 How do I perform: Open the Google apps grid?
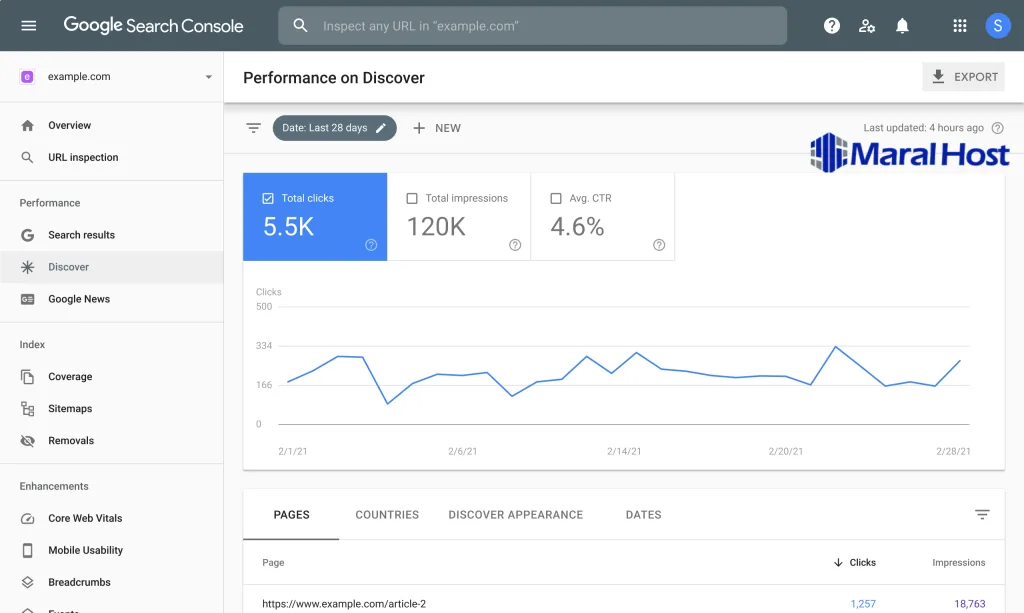[x=960, y=26]
